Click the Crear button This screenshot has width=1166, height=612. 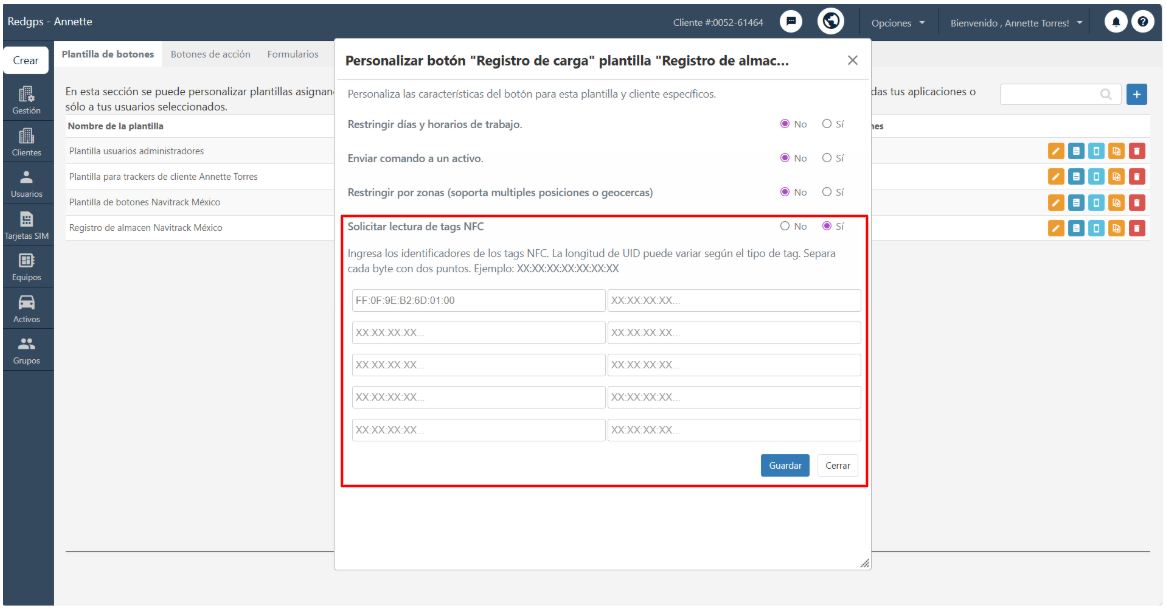pos(26,60)
